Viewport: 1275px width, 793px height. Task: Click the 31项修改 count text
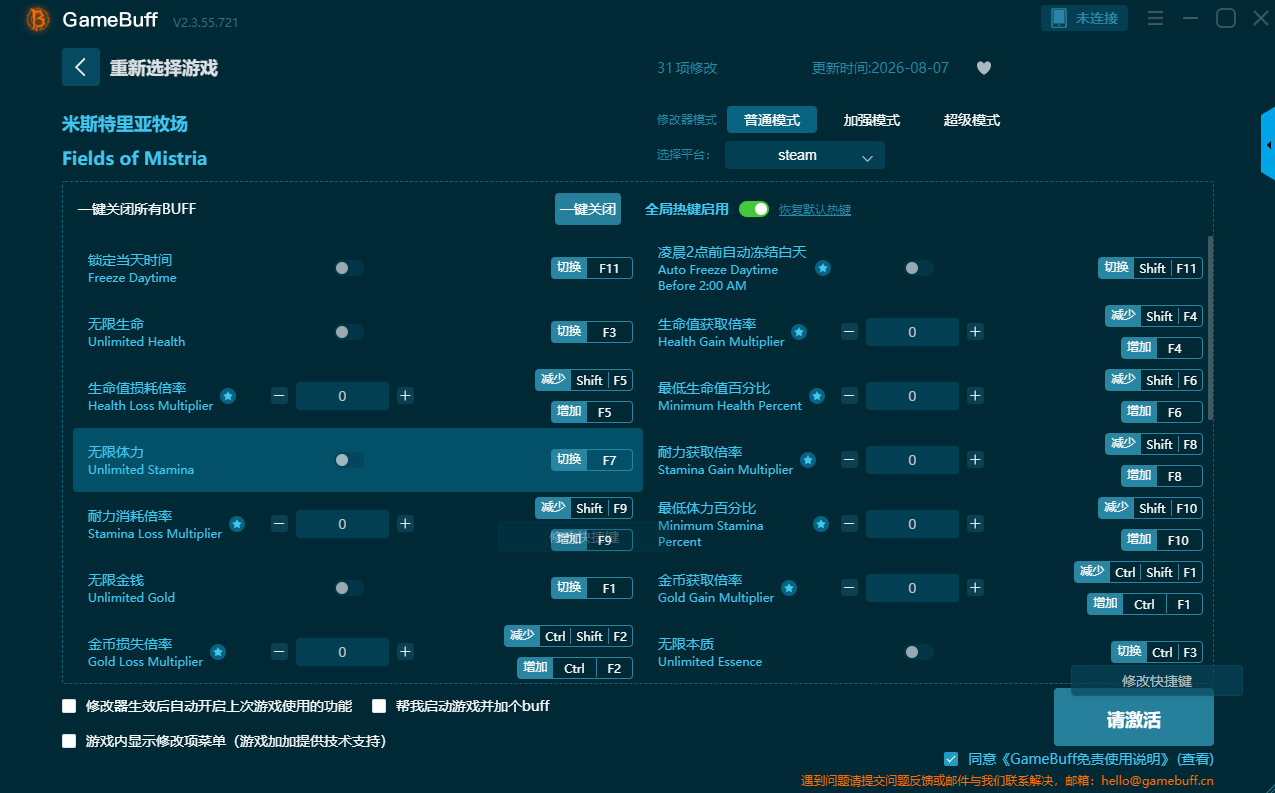click(x=687, y=68)
